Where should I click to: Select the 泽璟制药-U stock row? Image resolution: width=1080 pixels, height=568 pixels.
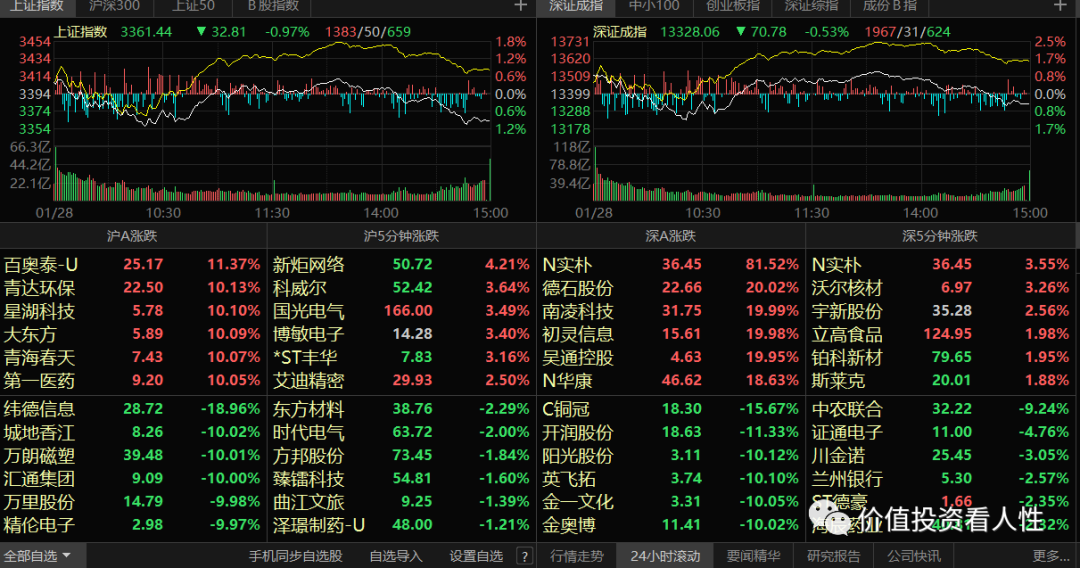(402, 525)
